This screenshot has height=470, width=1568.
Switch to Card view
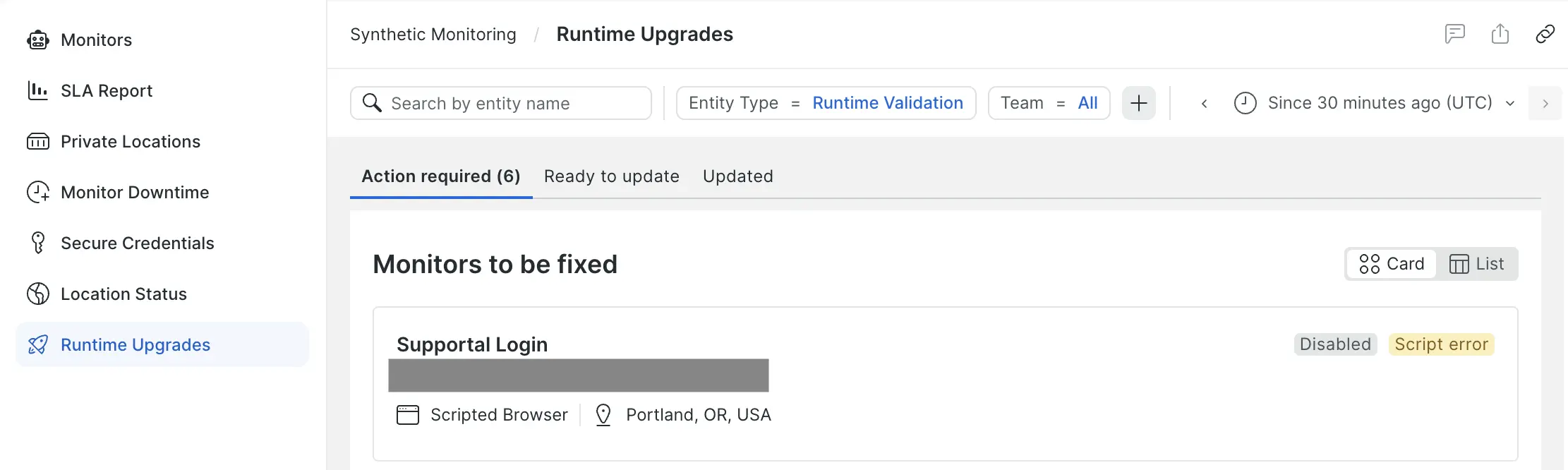[x=1392, y=264]
